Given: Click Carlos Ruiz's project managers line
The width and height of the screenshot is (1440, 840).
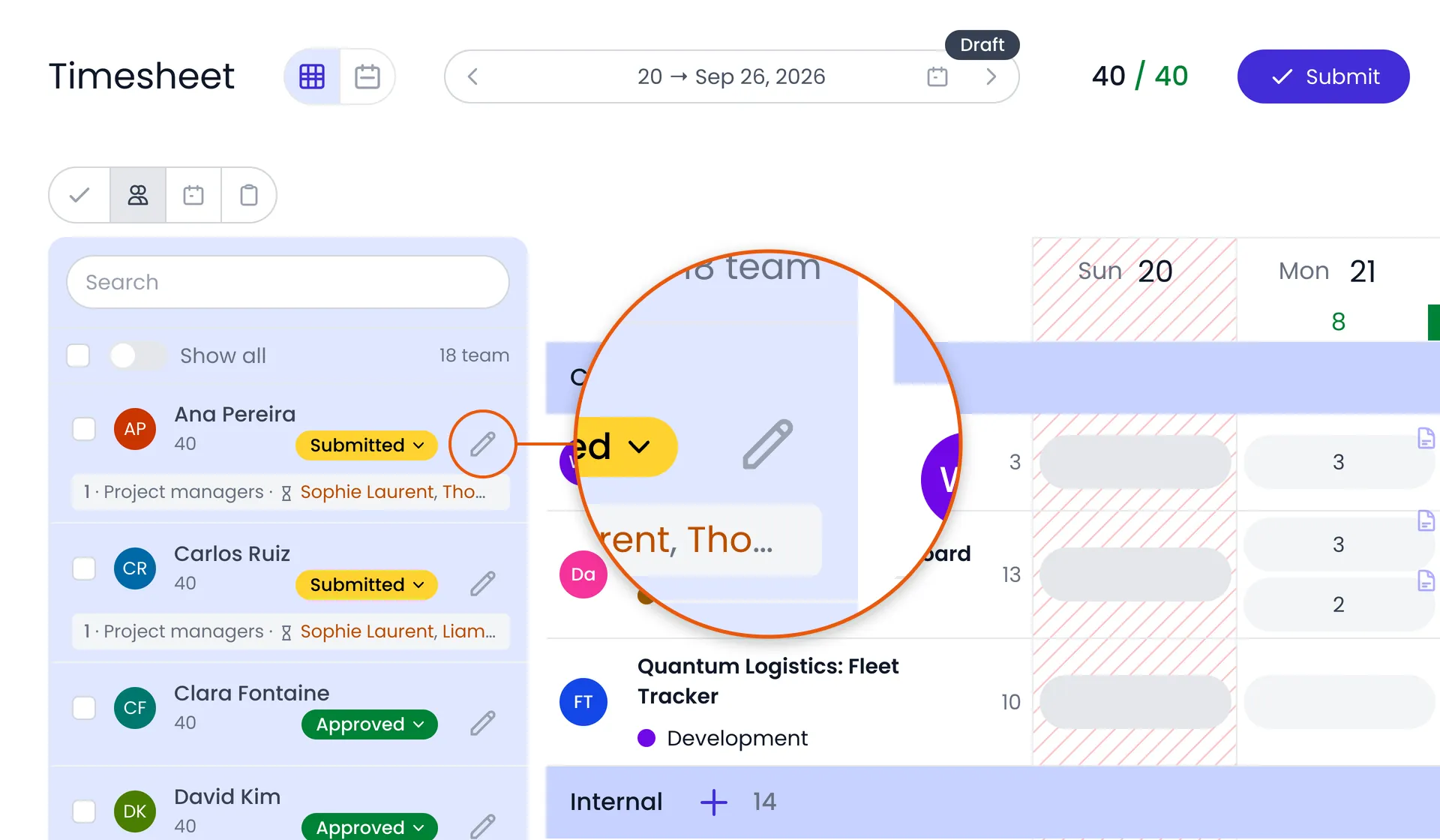Looking at the screenshot, I should point(290,631).
